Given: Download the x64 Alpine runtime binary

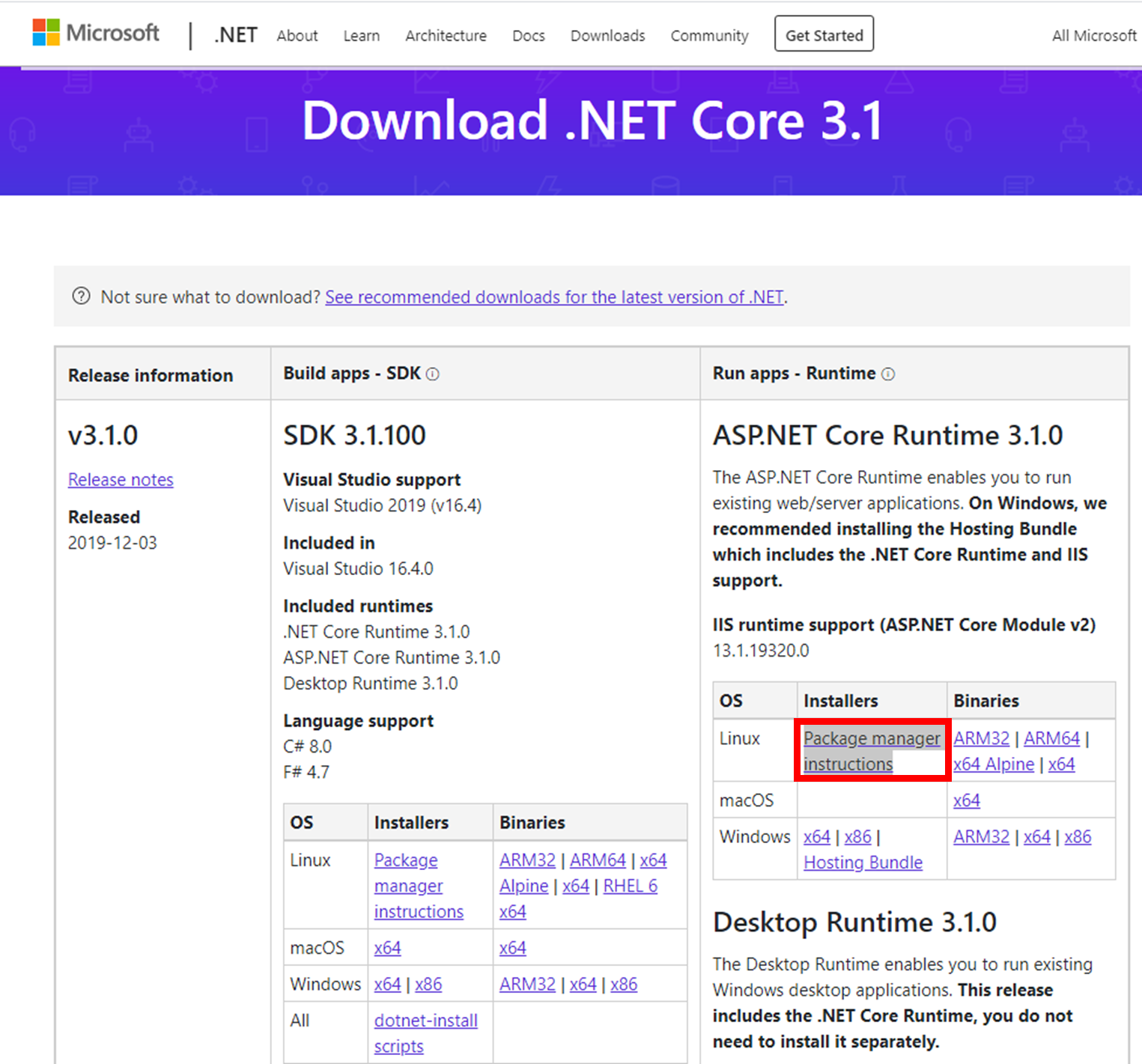Looking at the screenshot, I should (x=993, y=764).
